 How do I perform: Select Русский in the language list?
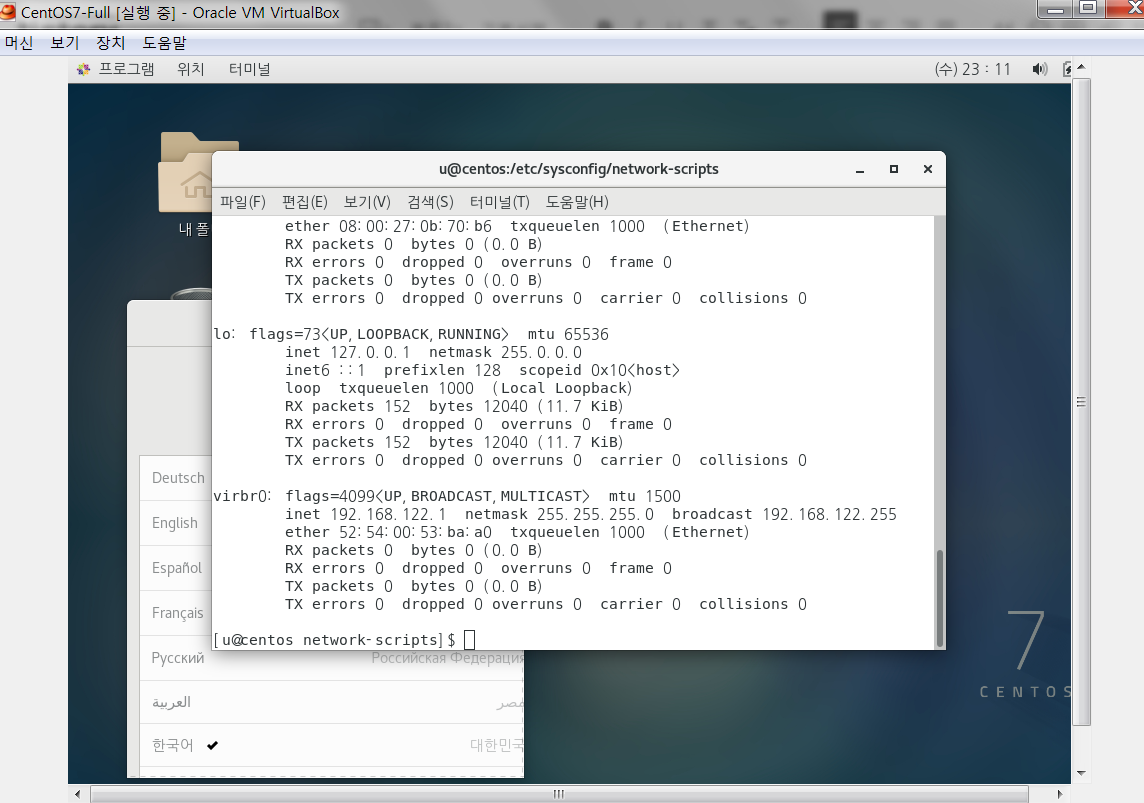[x=332, y=658]
